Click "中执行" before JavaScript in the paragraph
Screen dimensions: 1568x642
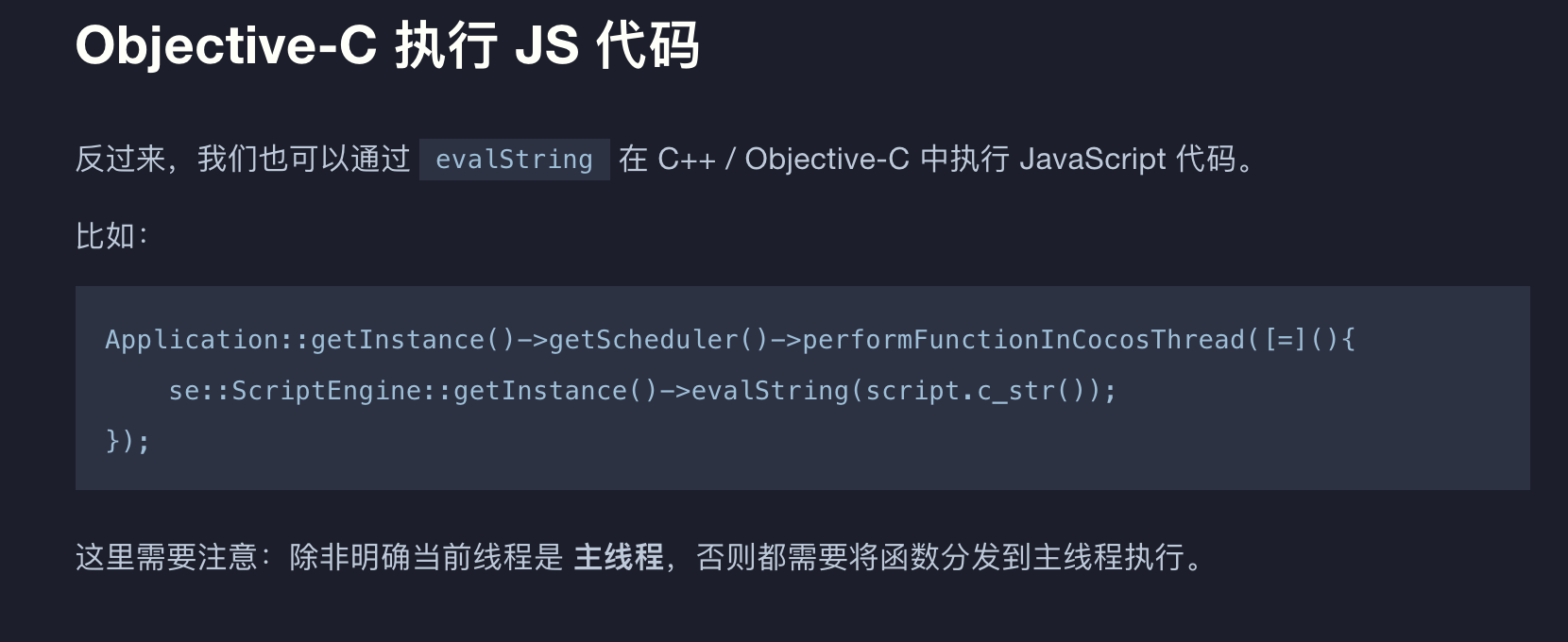coord(964,159)
